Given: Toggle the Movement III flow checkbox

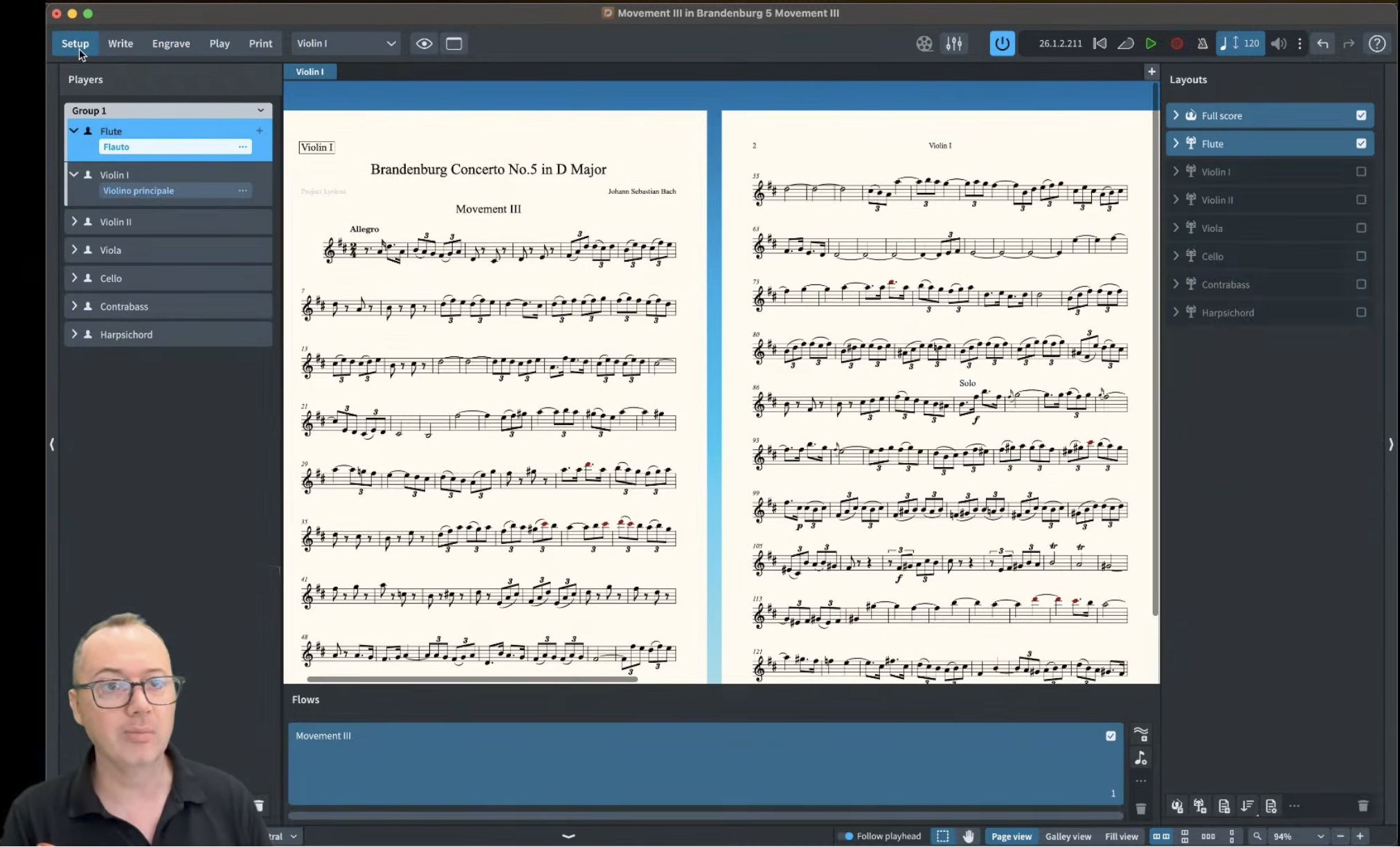Looking at the screenshot, I should 1111,736.
